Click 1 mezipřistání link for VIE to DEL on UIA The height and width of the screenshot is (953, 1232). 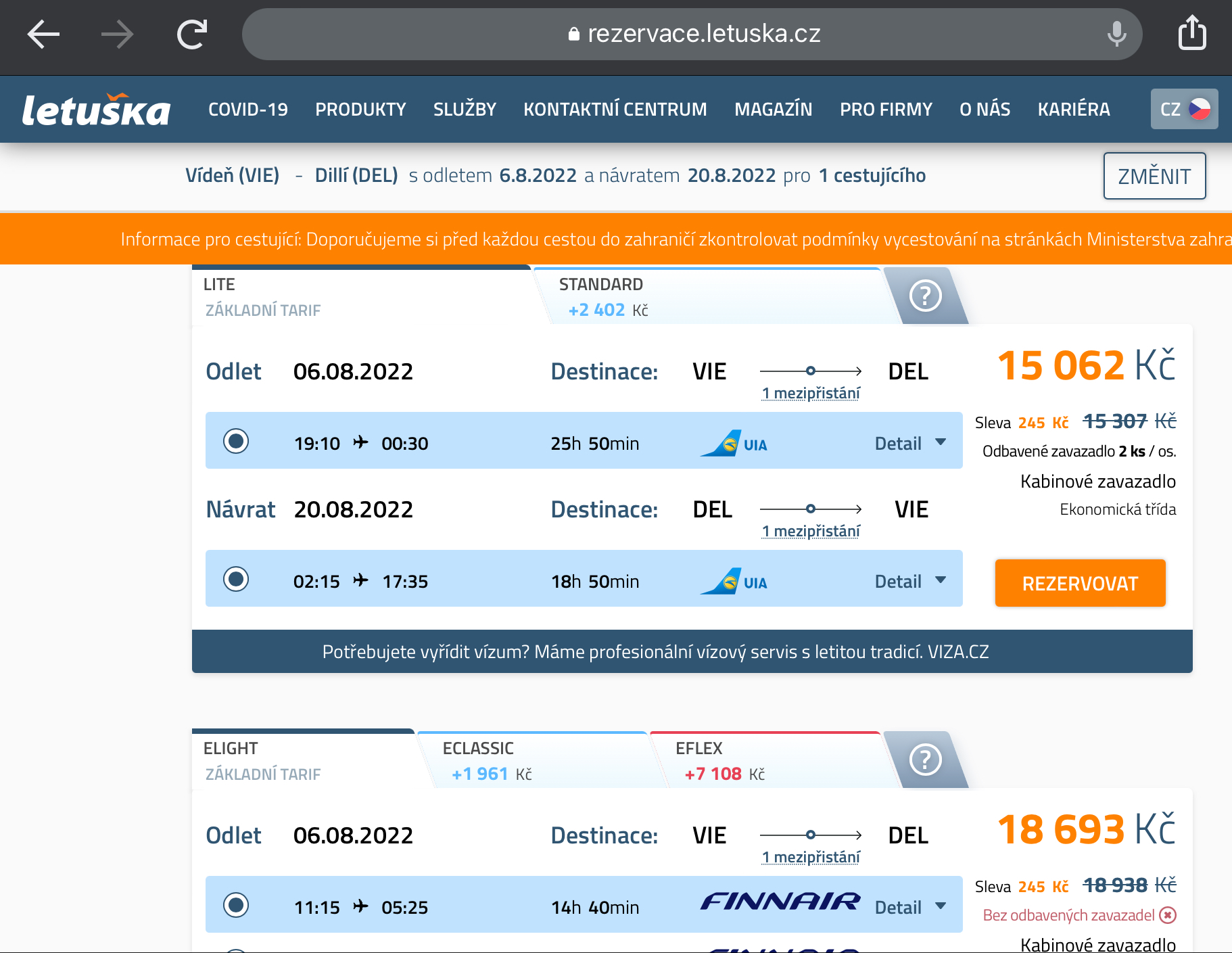(x=811, y=393)
